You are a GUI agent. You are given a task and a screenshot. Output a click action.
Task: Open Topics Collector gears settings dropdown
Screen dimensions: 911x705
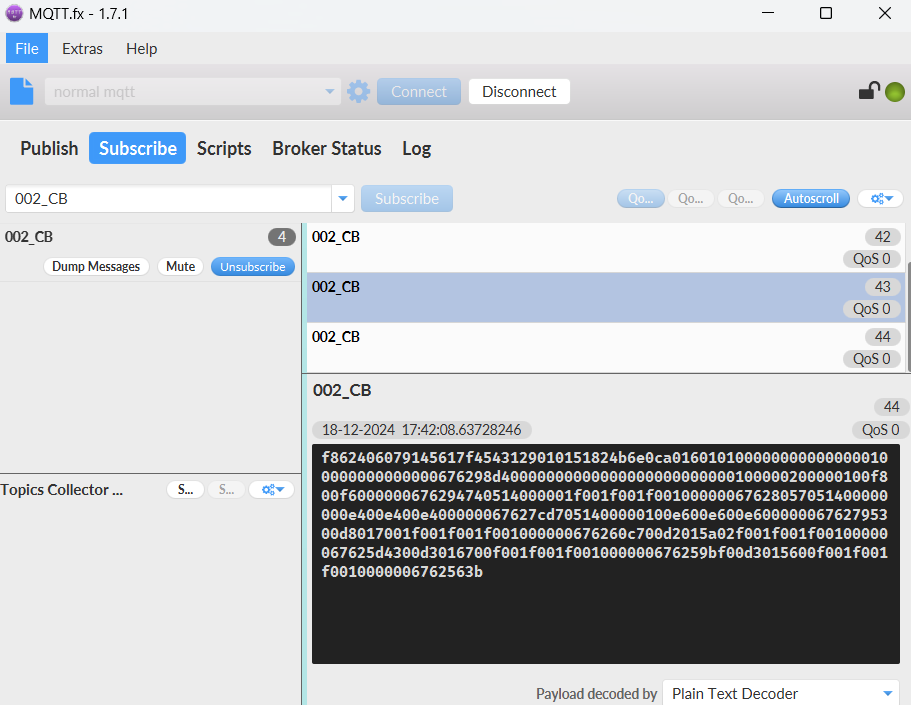click(x=271, y=490)
